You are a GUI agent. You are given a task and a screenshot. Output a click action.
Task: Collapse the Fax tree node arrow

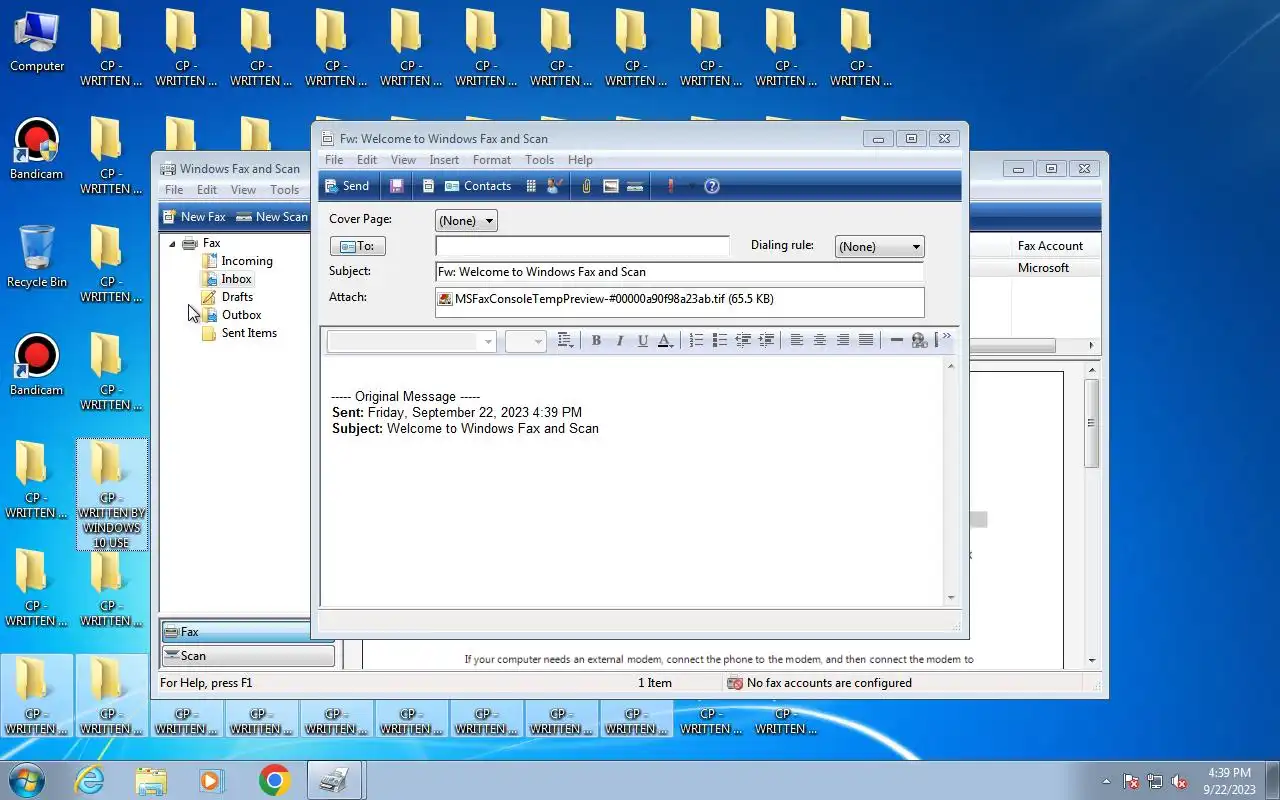pos(172,243)
